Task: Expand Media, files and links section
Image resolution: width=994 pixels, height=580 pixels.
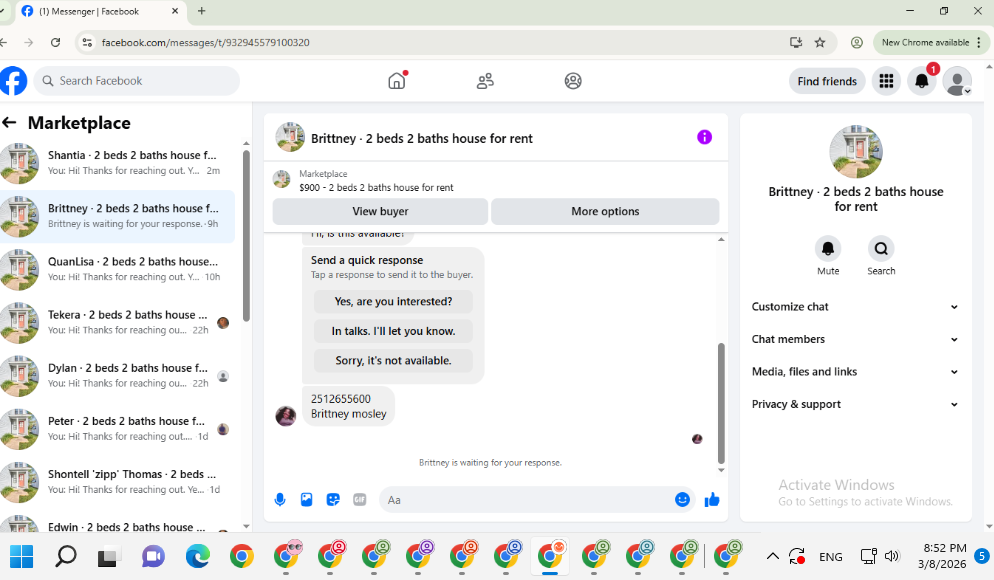Action: (x=855, y=371)
